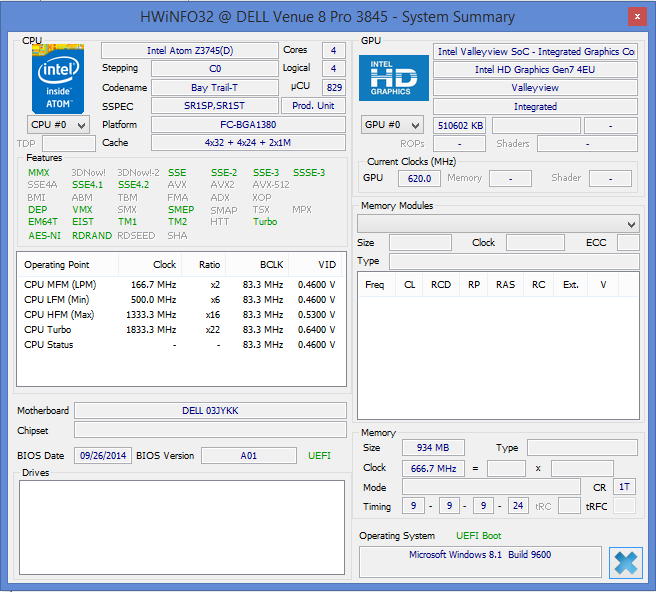Click the Bay Trail-T codename field
This screenshot has width=656, height=592.
click(214, 88)
